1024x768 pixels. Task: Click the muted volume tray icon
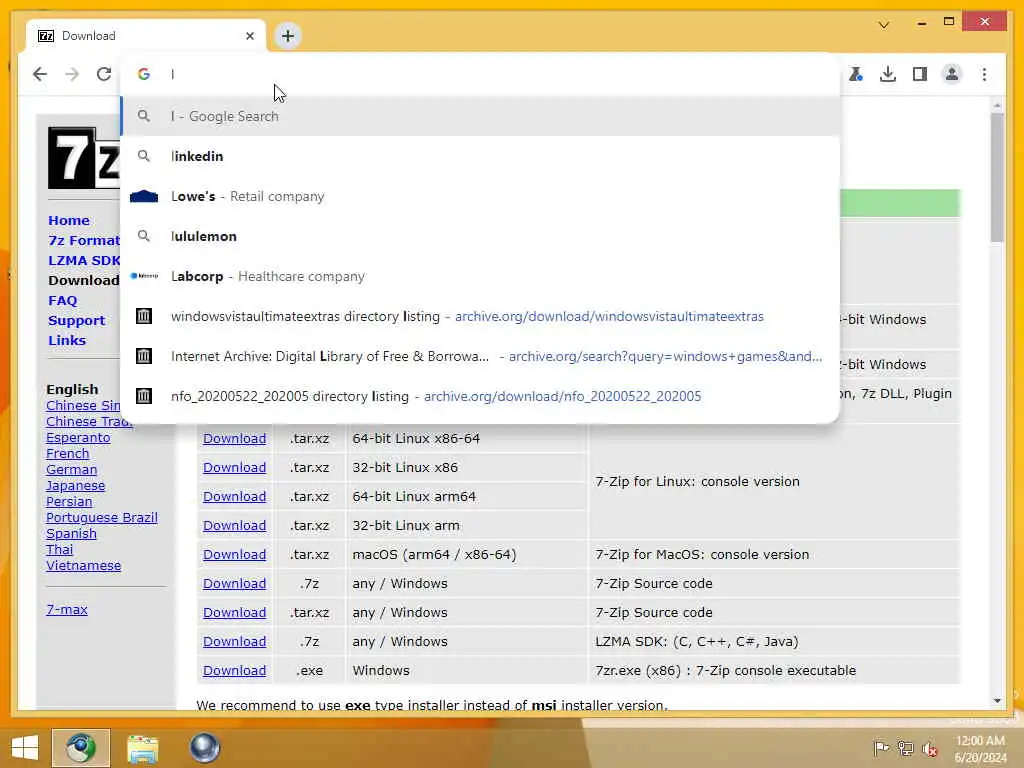coord(930,748)
